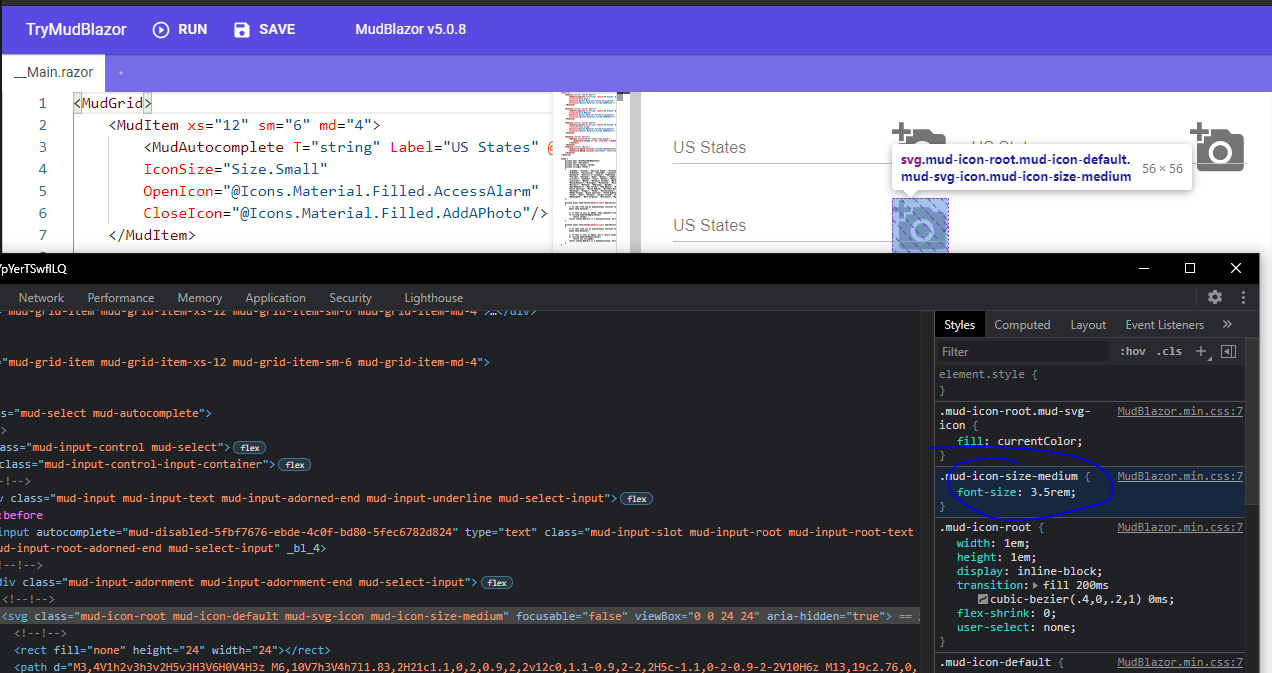
Task: Click the new style rule plus icon
Action: (1200, 351)
